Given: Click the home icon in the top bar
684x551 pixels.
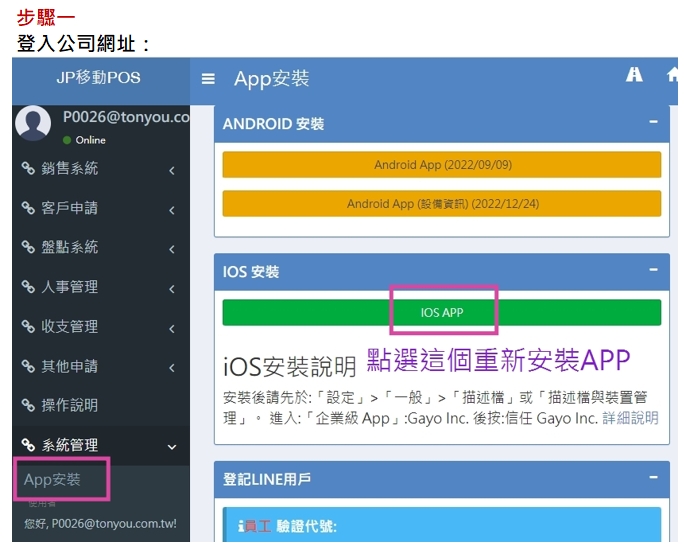Looking at the screenshot, I should (672, 75).
